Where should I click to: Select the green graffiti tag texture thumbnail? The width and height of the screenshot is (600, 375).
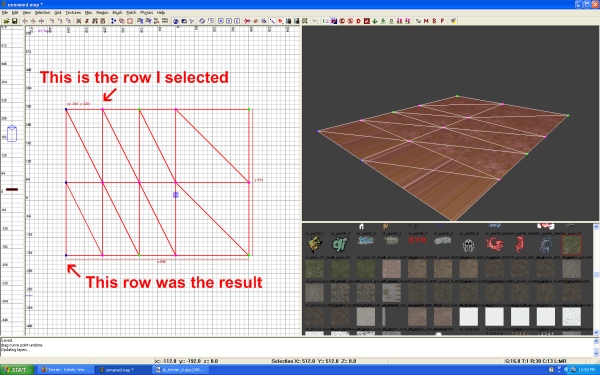pyautogui.click(x=340, y=244)
